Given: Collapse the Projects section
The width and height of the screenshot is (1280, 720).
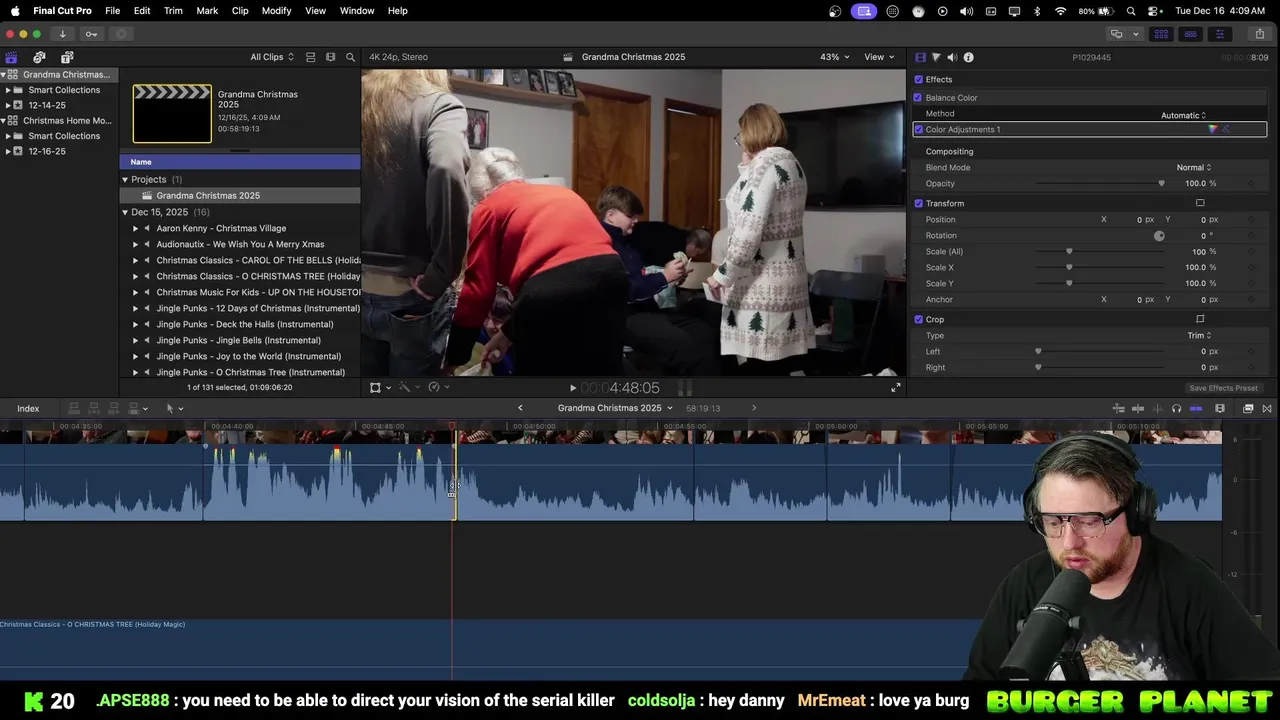Looking at the screenshot, I should pos(125,180).
